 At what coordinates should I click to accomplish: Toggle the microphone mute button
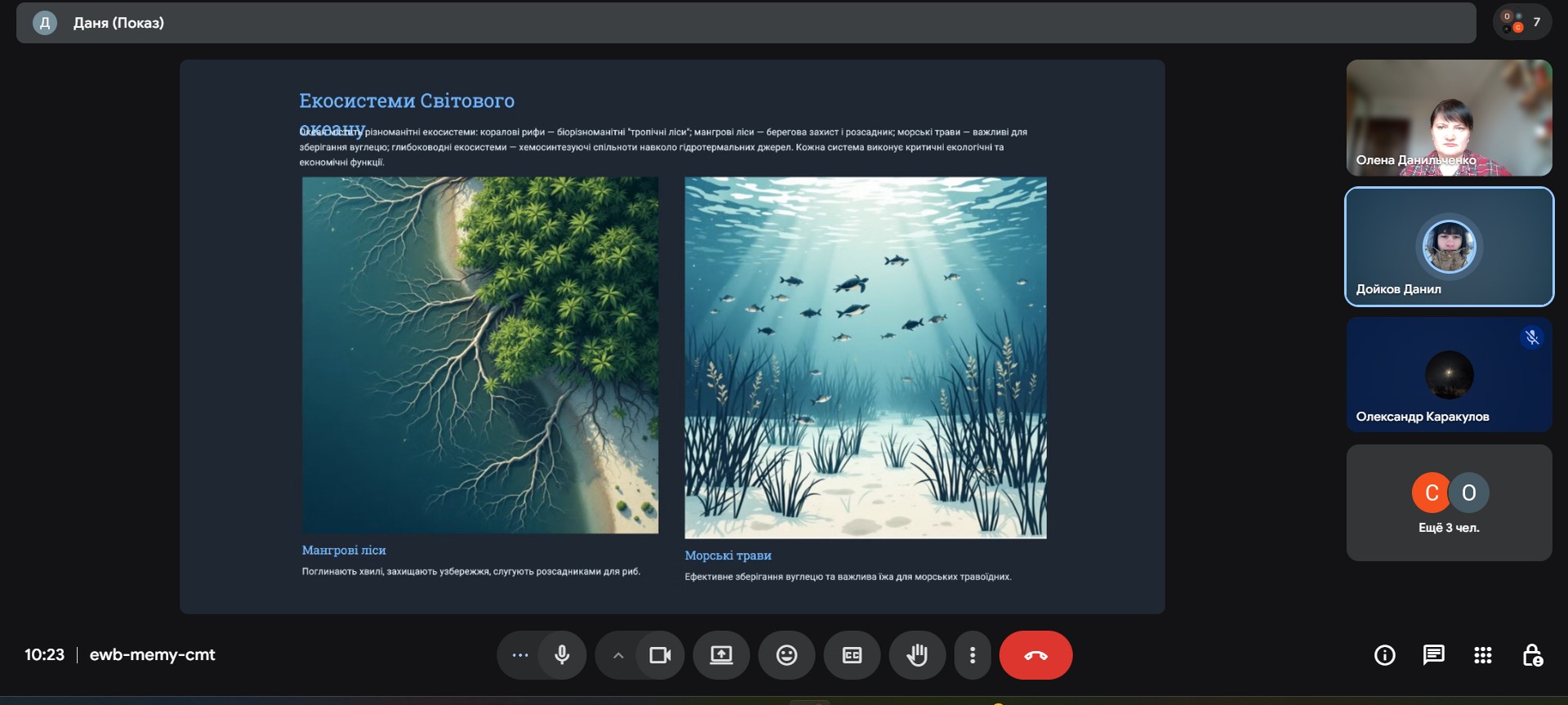point(562,655)
